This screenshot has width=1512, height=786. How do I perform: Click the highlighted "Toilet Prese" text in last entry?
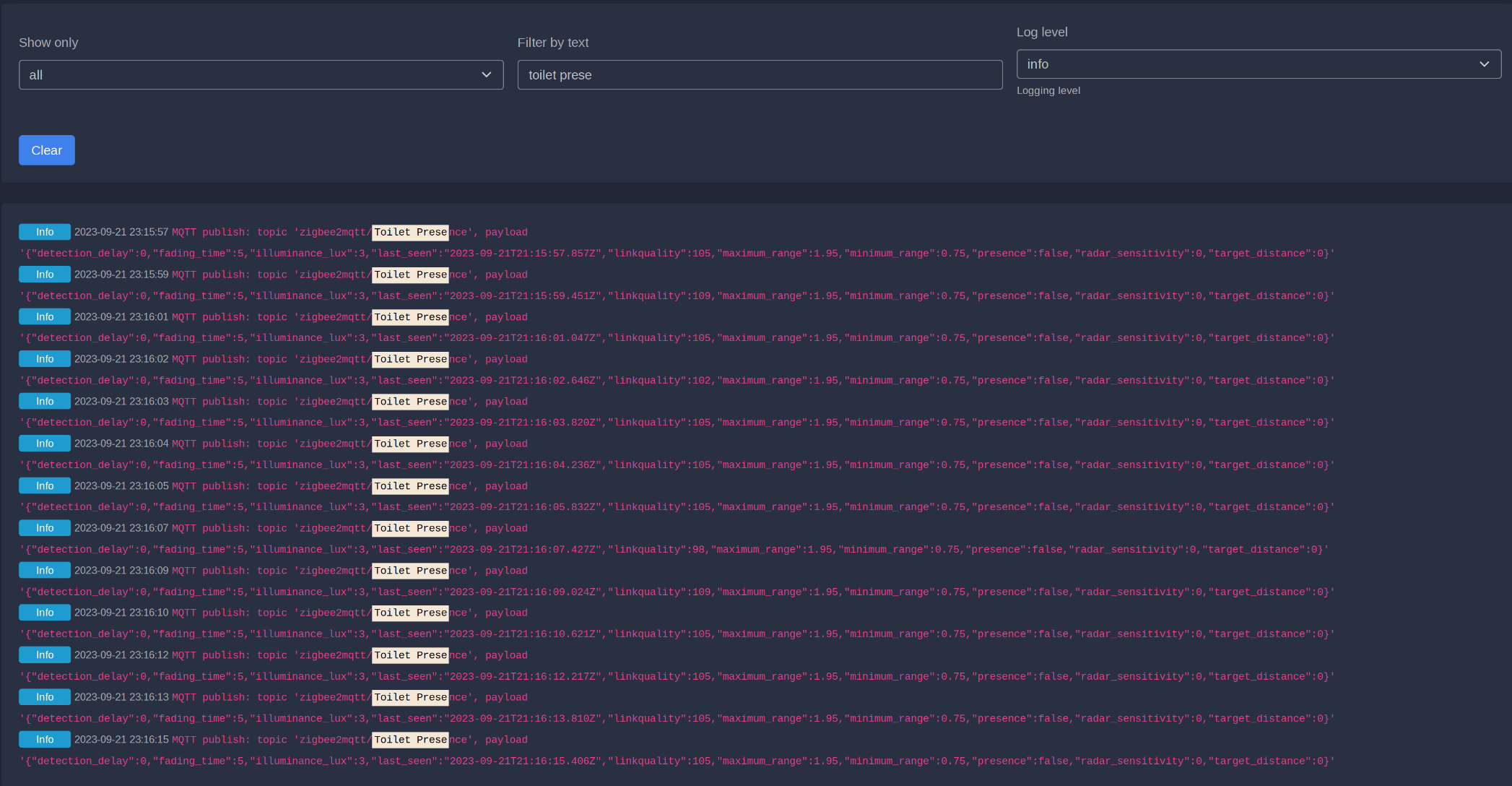coord(409,739)
